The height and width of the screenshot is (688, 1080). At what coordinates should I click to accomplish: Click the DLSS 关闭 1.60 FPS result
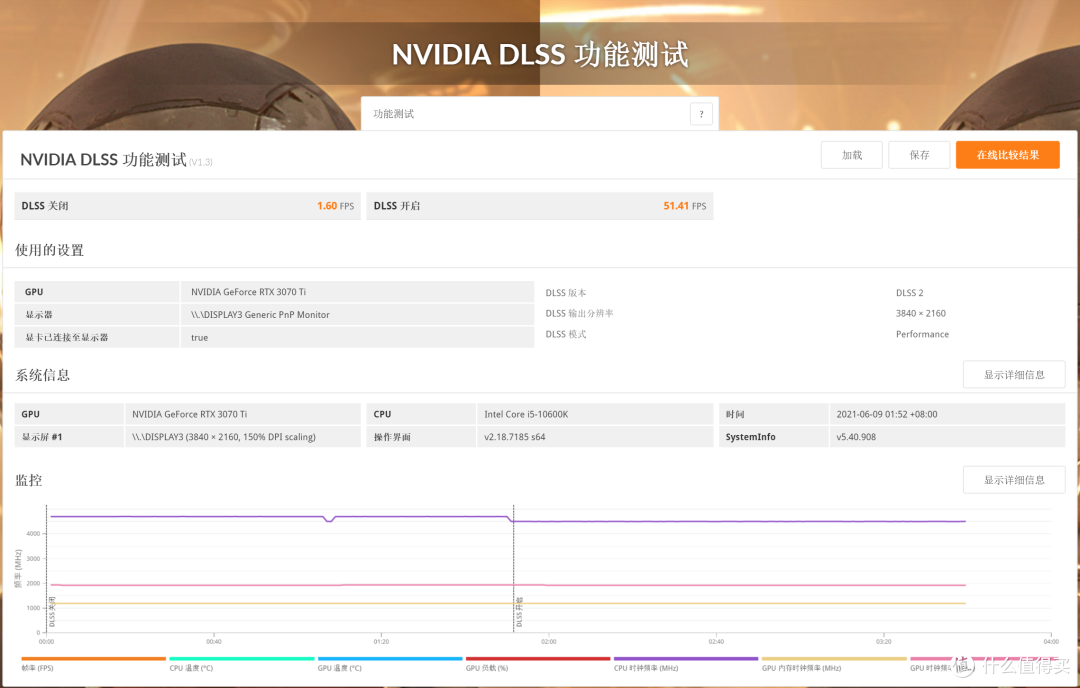(187, 206)
